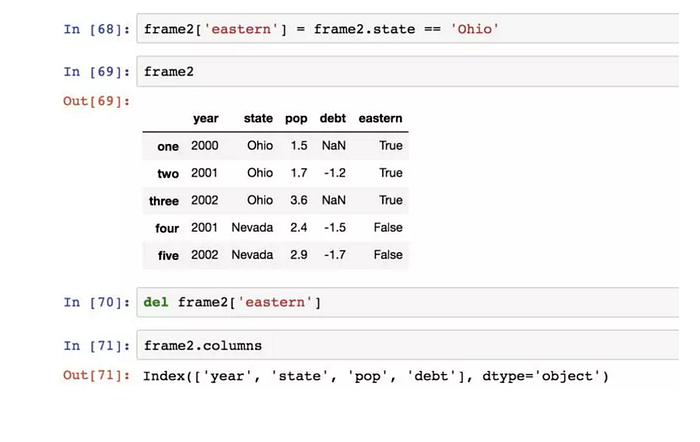Click the row index 'four'
This screenshot has height=442, width=700.
(167, 228)
